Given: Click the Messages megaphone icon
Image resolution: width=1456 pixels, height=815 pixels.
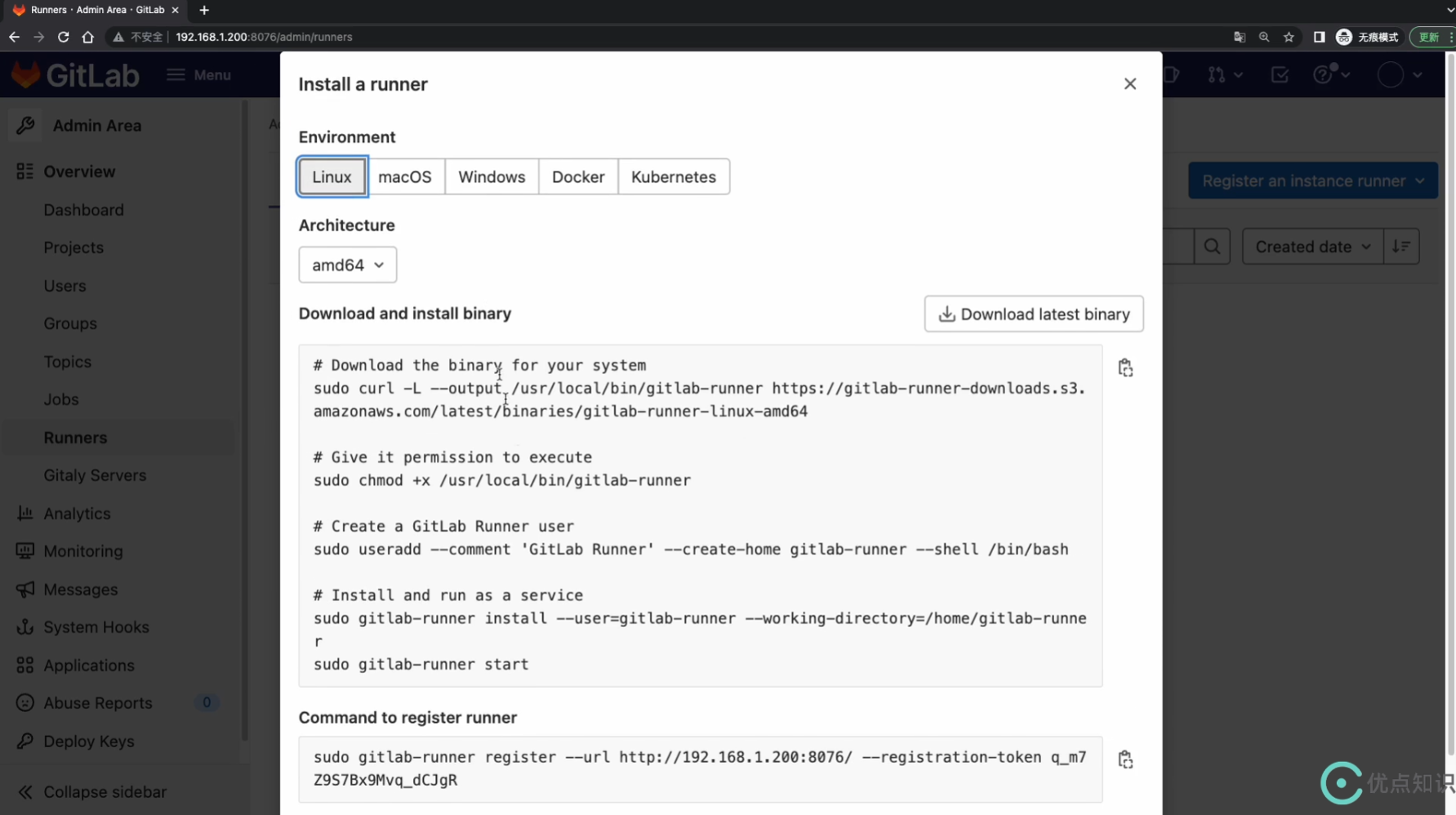Looking at the screenshot, I should [x=25, y=590].
